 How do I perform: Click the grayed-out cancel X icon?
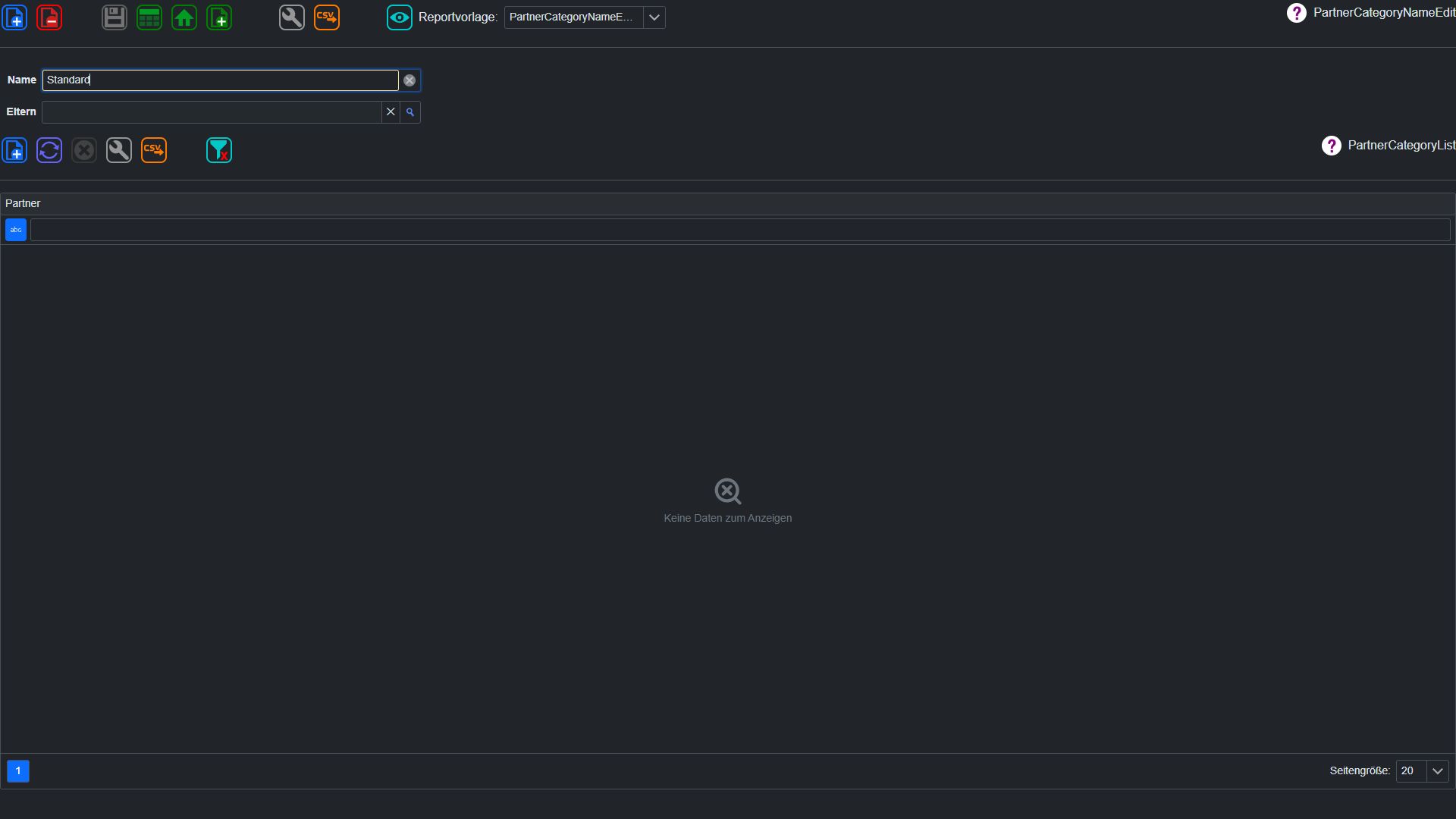[84, 150]
